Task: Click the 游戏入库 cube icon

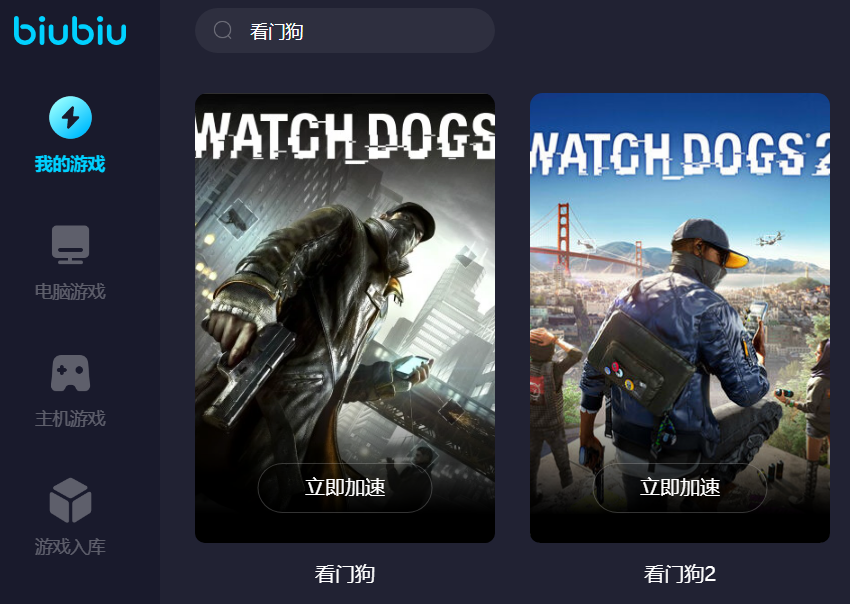Action: 70,500
